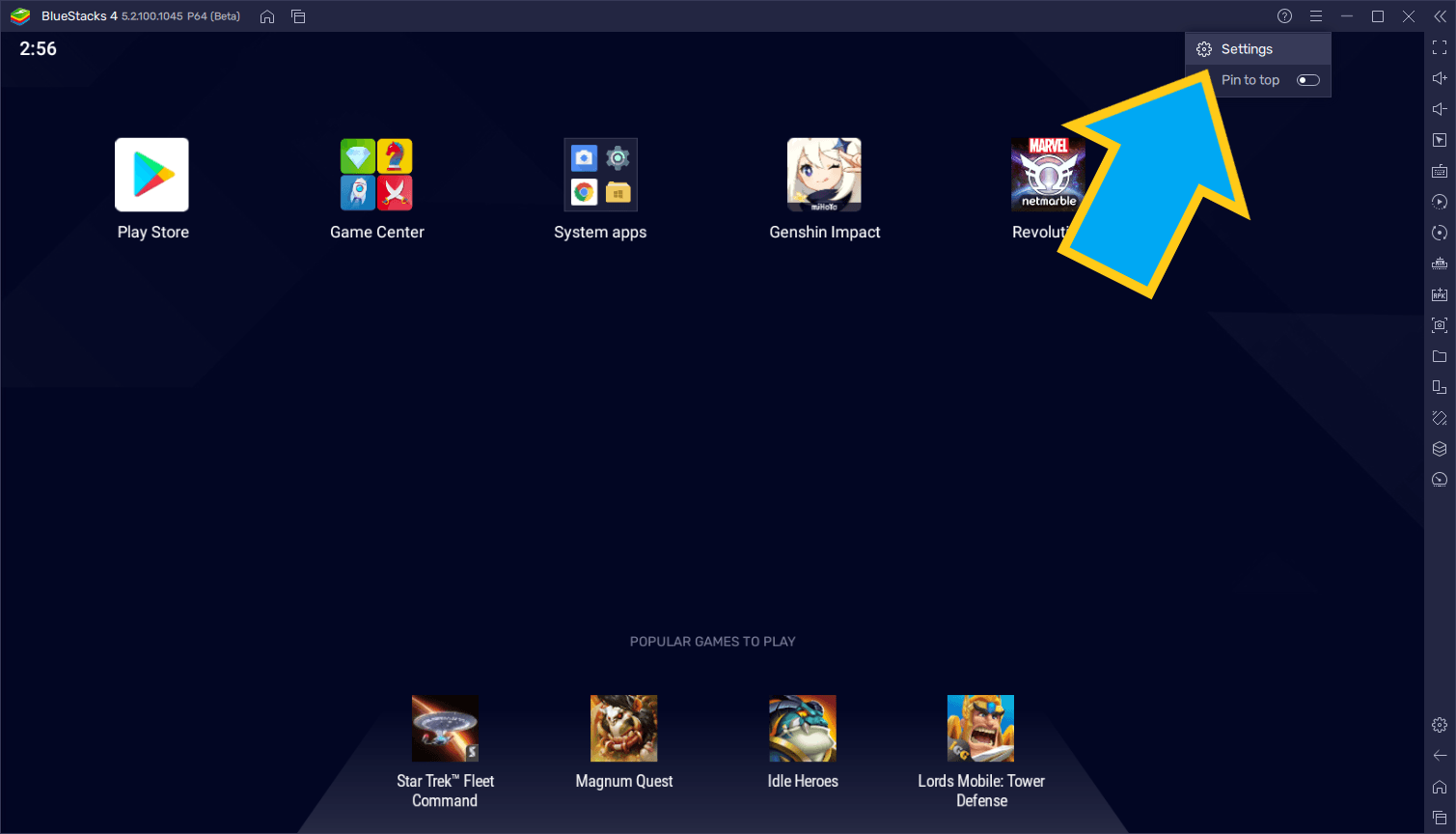Launch Game Center
Image resolution: width=1456 pixels, height=834 pixels.
click(376, 175)
